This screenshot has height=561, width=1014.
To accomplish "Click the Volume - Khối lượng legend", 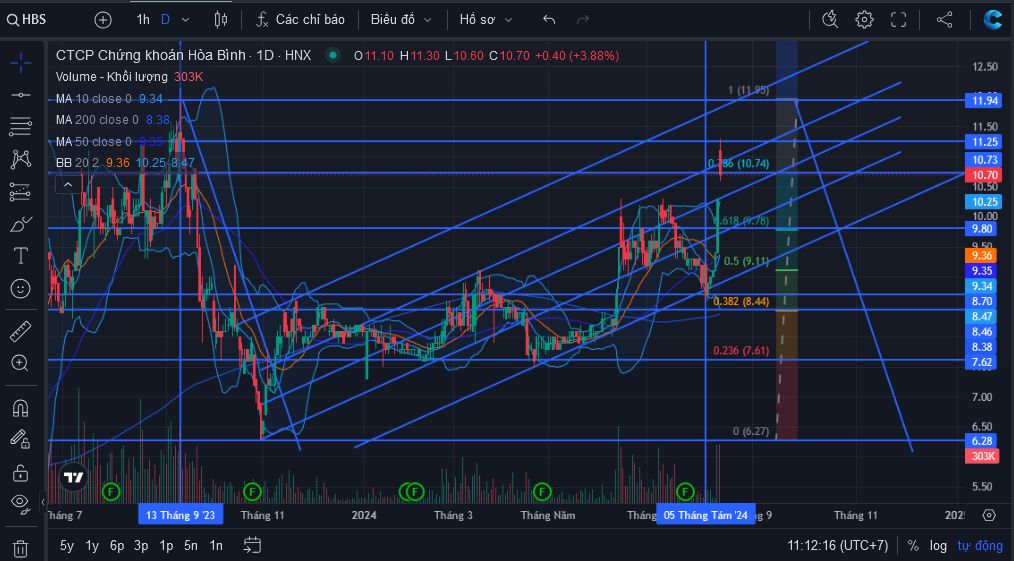I will click(111, 77).
